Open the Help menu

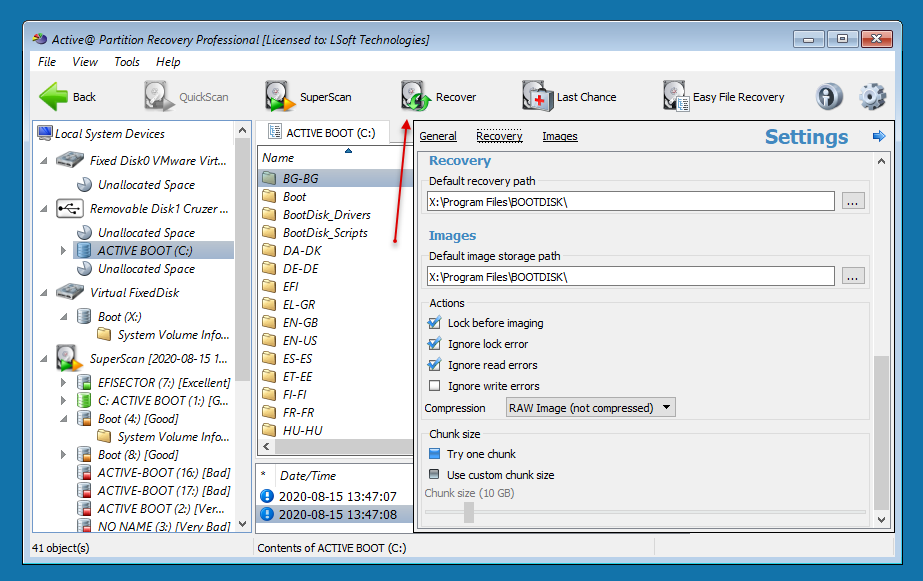click(168, 62)
